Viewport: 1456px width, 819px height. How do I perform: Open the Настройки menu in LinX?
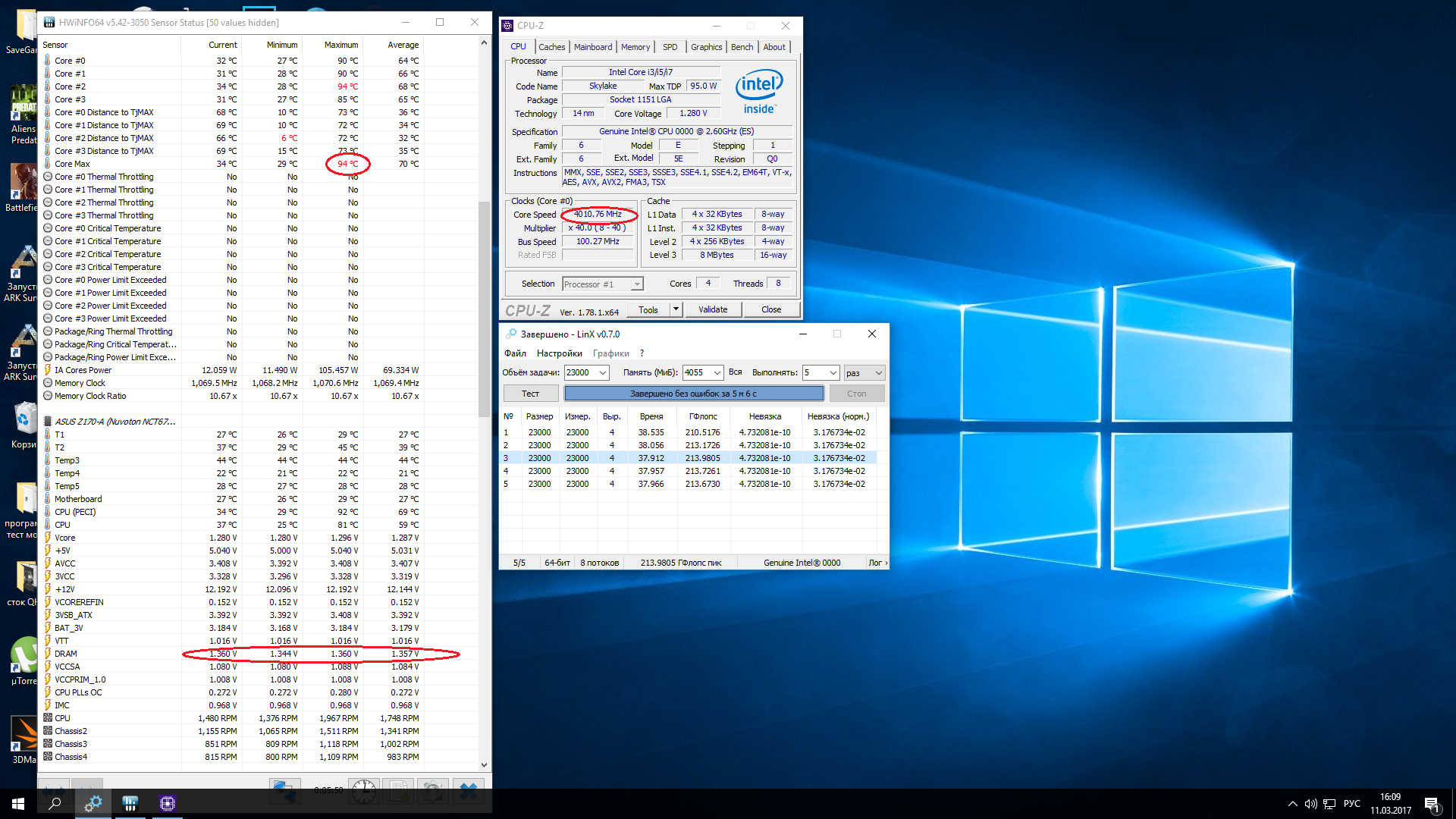point(559,353)
